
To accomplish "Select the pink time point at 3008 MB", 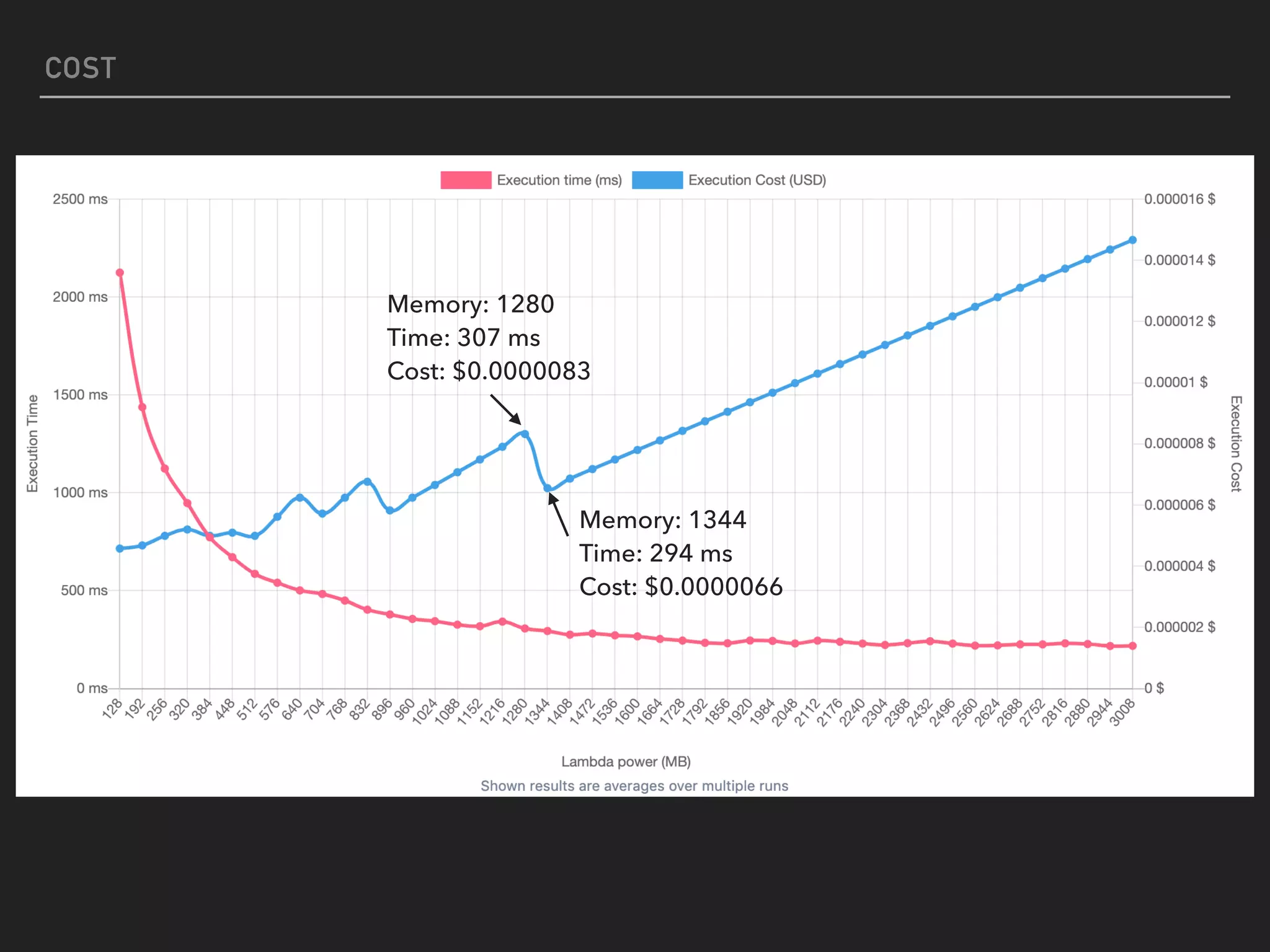I will [x=1132, y=646].
